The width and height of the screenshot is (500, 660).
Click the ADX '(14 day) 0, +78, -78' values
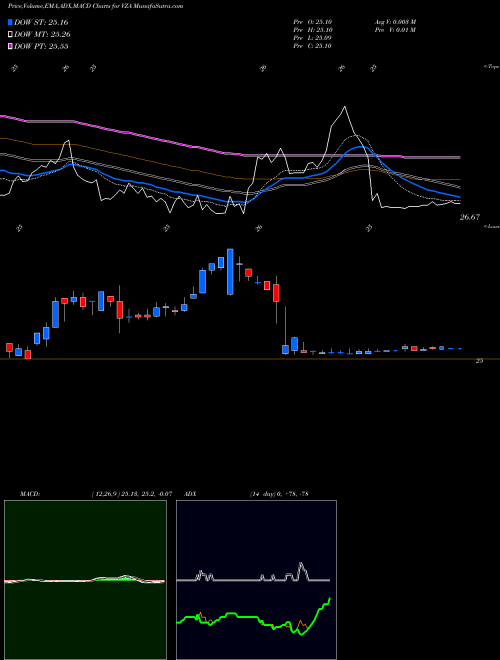(x=279, y=493)
